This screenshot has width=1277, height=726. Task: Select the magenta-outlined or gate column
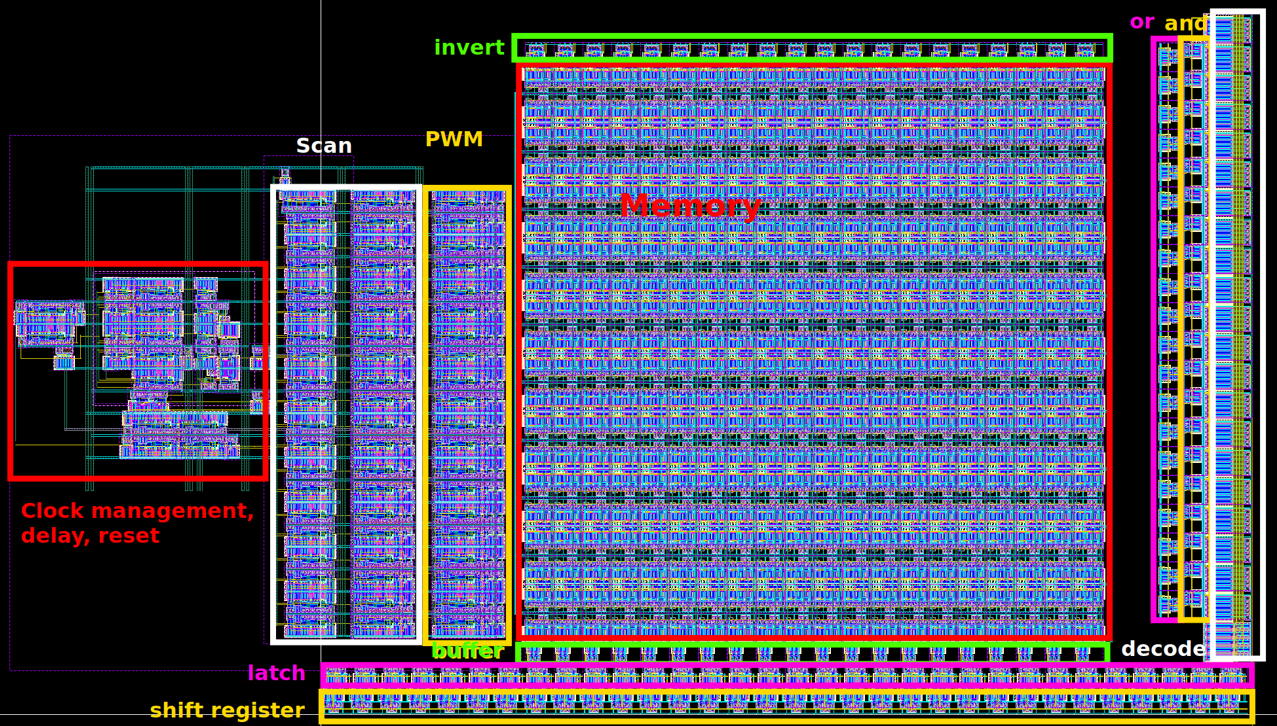pyautogui.click(x=1165, y=330)
